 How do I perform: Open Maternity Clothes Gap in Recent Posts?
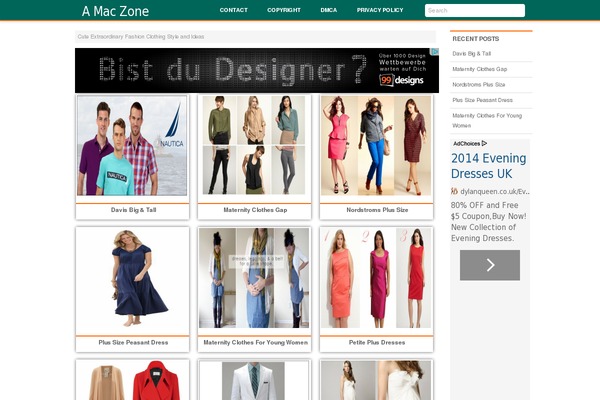(x=480, y=69)
